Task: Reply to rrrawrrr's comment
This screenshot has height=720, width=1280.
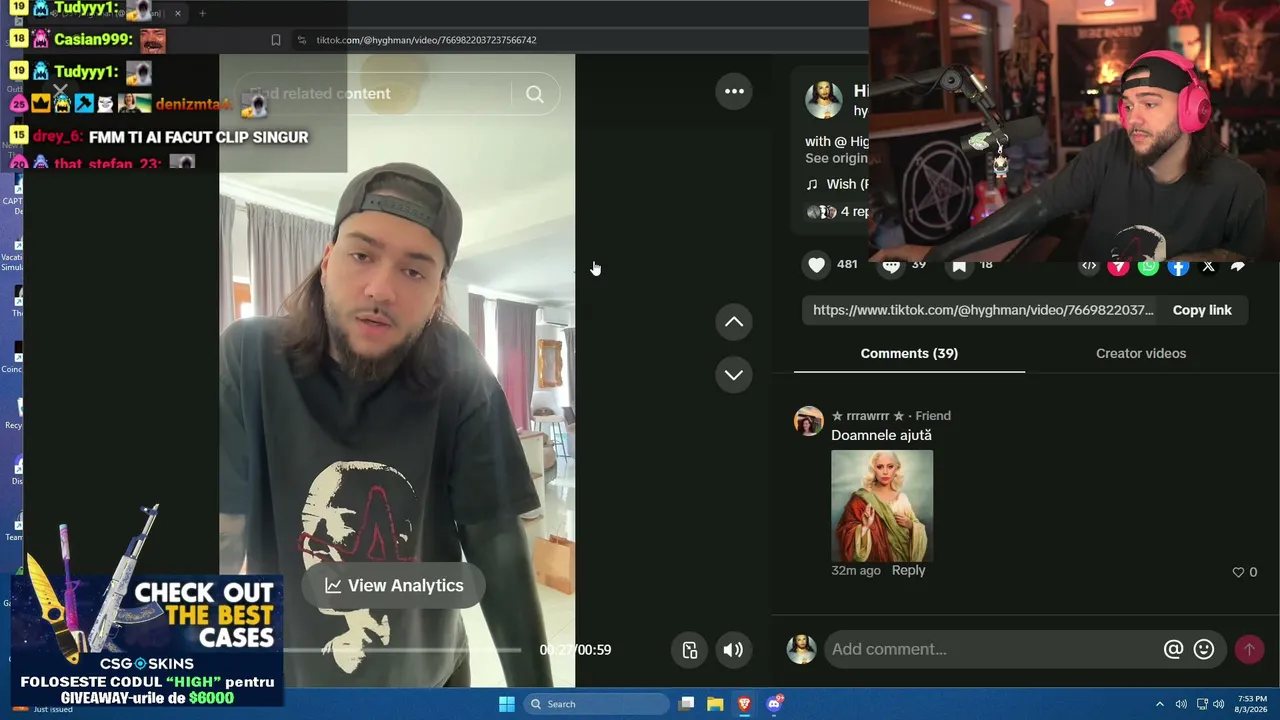Action: (x=908, y=570)
